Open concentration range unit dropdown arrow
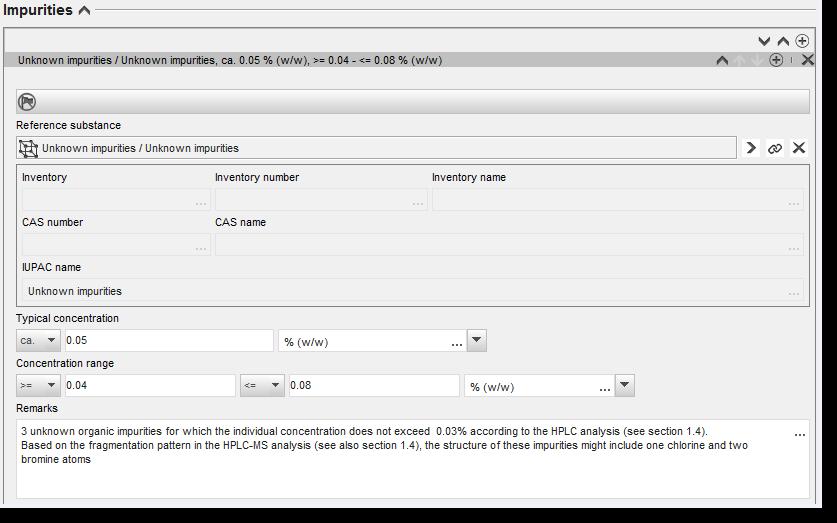 click(x=625, y=385)
